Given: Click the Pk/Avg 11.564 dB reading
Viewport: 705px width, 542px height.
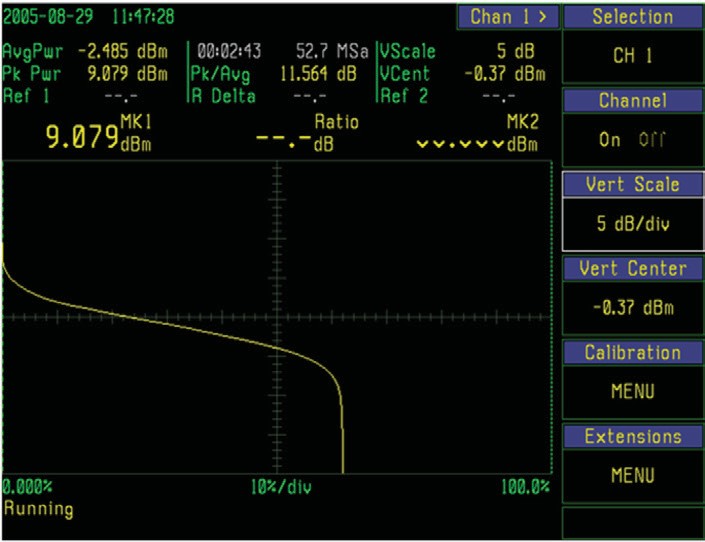Looking at the screenshot, I should coord(273,74).
